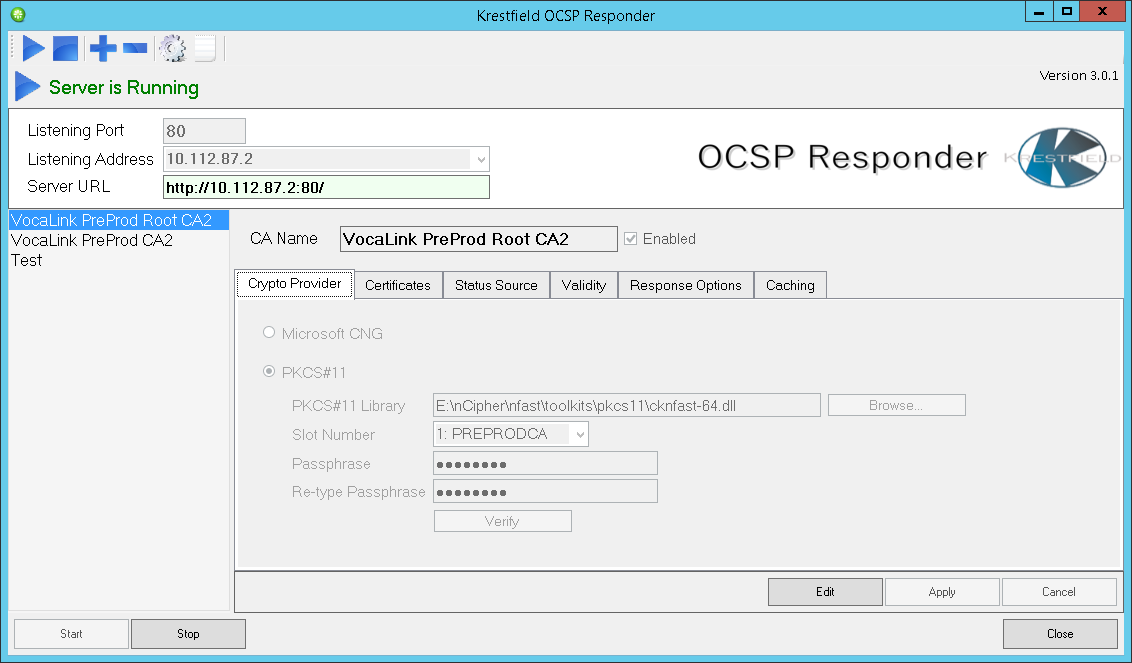This screenshot has width=1132, height=663.
Task: Click the Edit button
Action: (824, 591)
